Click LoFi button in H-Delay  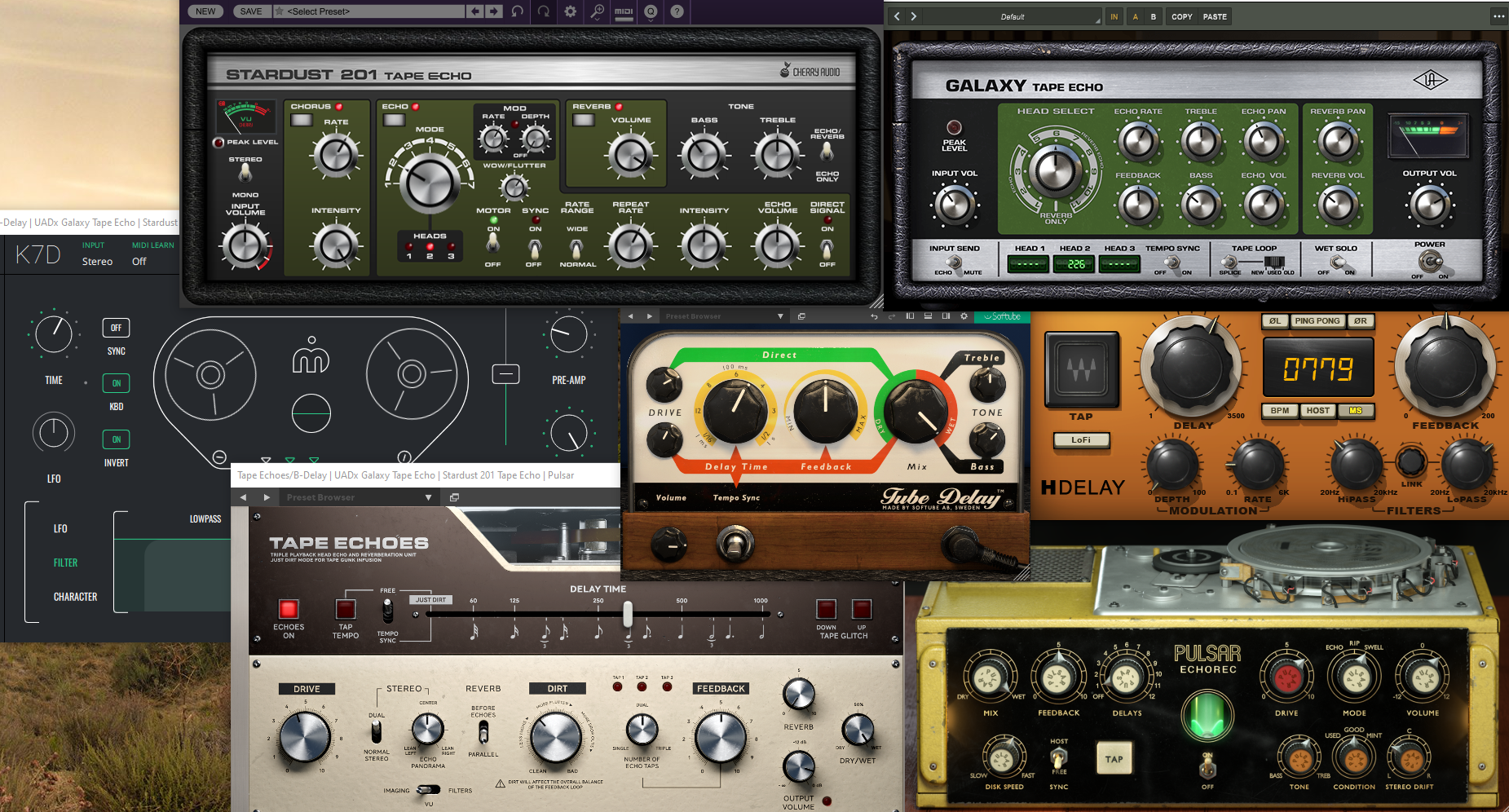point(1081,440)
